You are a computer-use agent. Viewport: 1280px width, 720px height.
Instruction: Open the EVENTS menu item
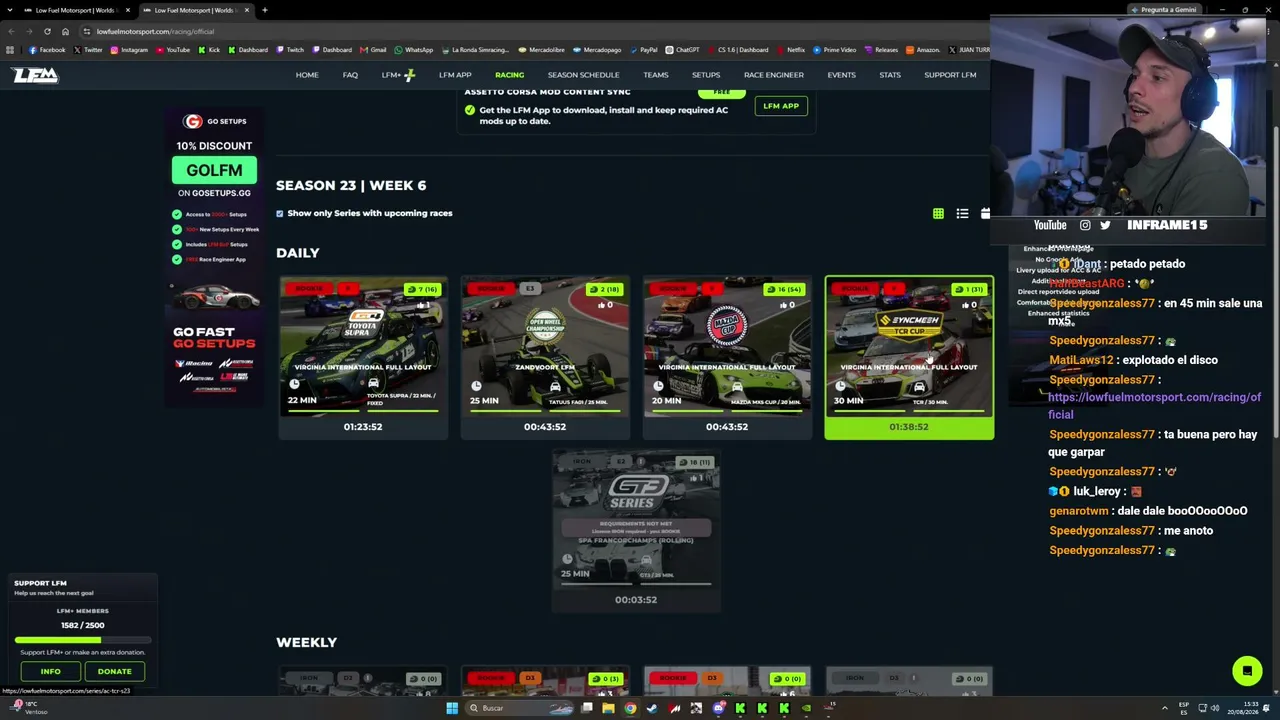pos(841,75)
